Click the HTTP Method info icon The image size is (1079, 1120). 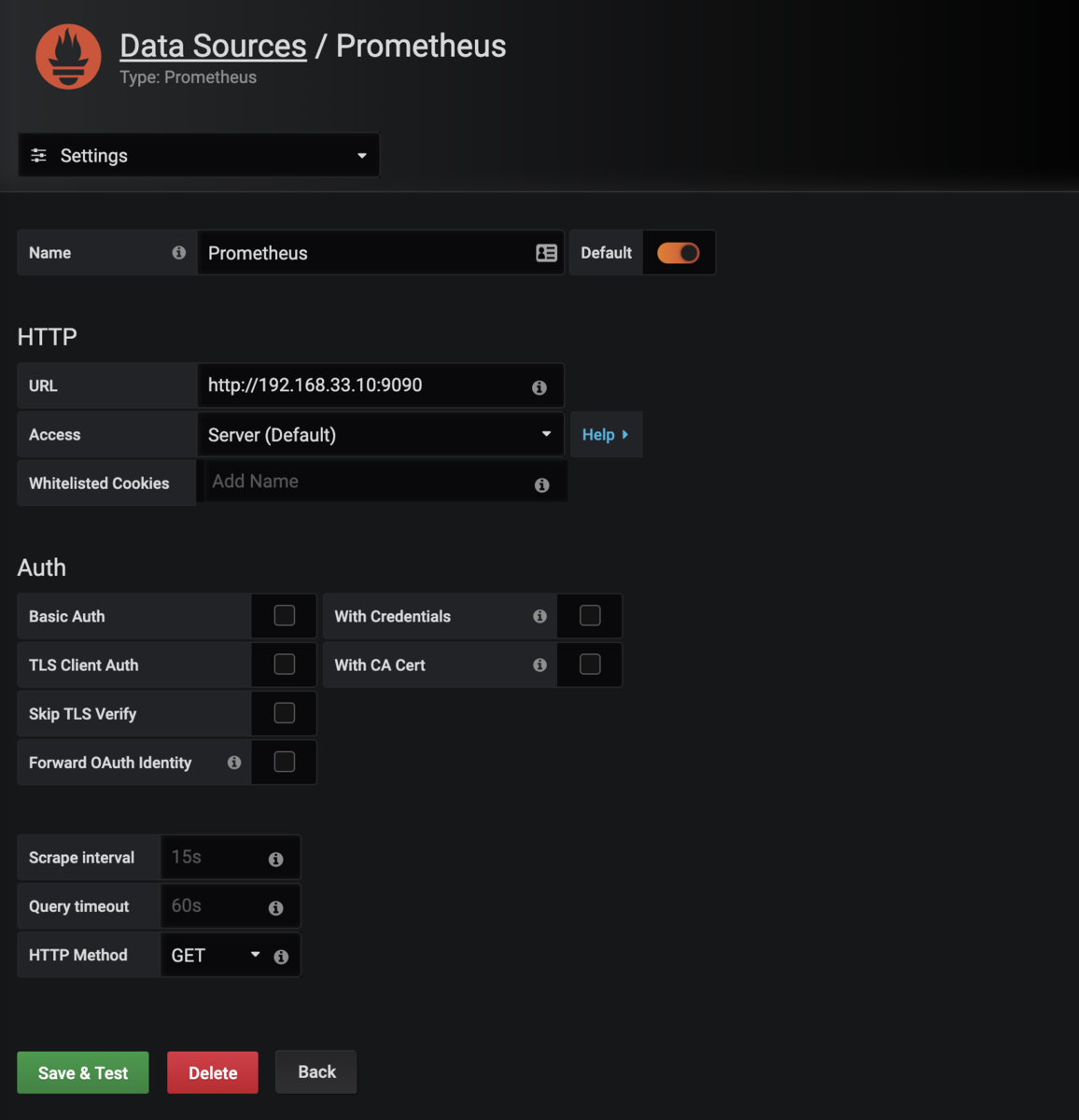tap(281, 957)
